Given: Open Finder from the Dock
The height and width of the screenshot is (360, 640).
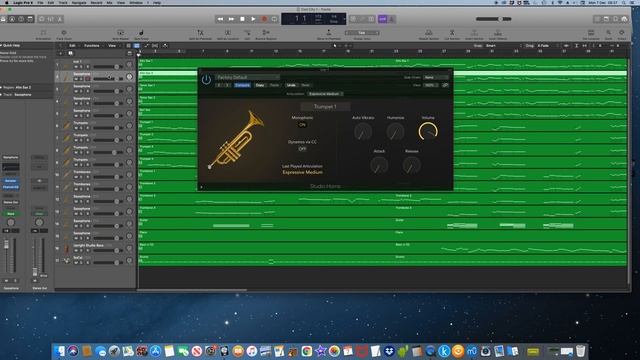Looking at the screenshot, I should click(x=60, y=351).
